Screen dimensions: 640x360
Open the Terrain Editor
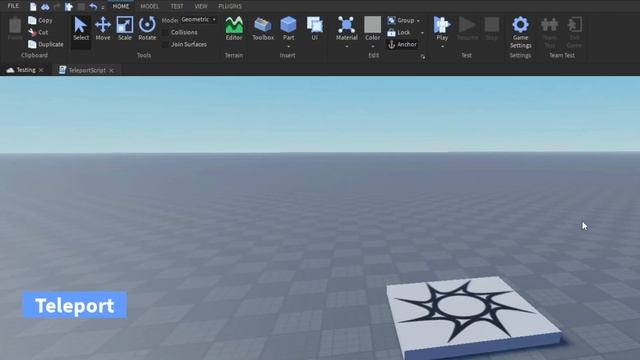tap(234, 29)
